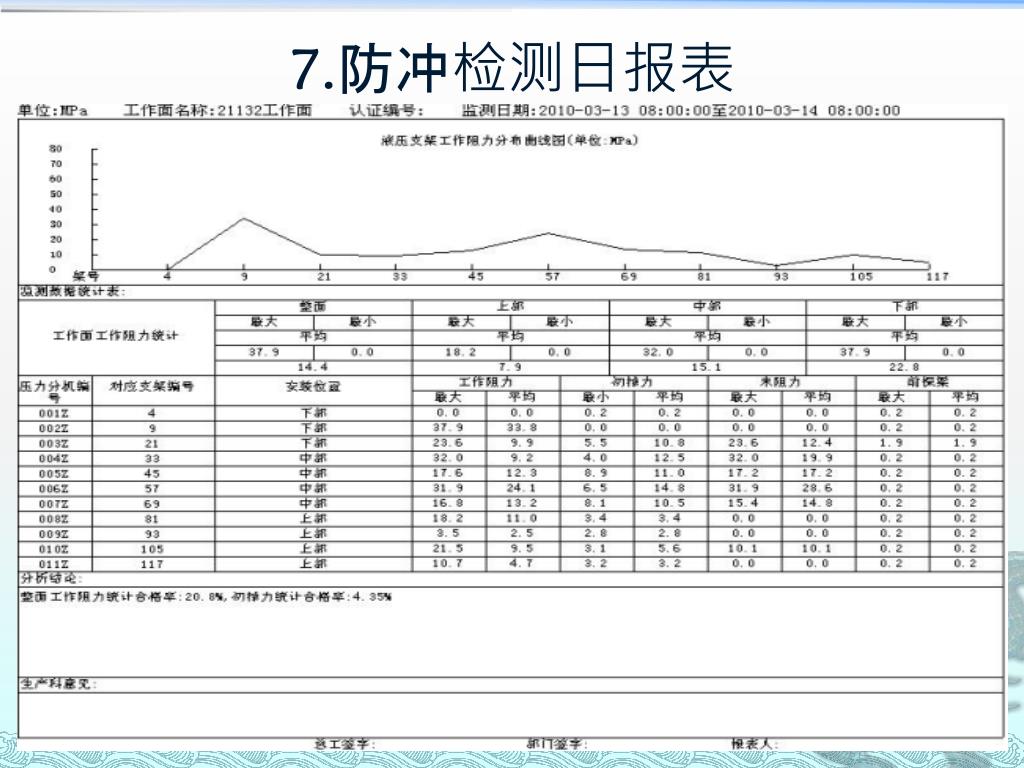Select the 中部 statistics column header
Screen dimensions: 1024x768
click(x=707, y=306)
